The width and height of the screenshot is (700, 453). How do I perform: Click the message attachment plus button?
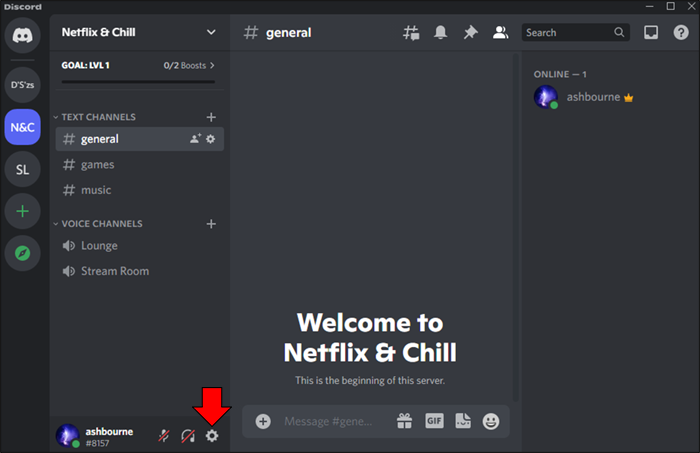point(263,421)
